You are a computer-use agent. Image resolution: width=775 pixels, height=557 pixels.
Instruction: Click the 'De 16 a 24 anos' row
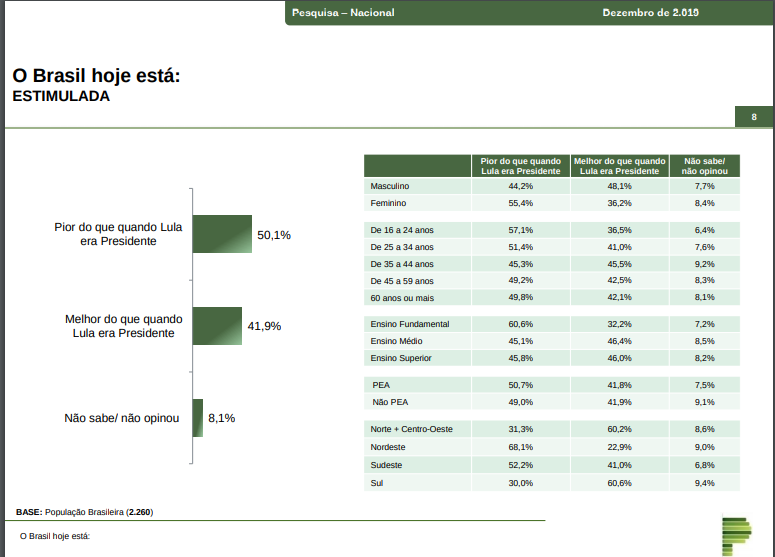[402, 229]
